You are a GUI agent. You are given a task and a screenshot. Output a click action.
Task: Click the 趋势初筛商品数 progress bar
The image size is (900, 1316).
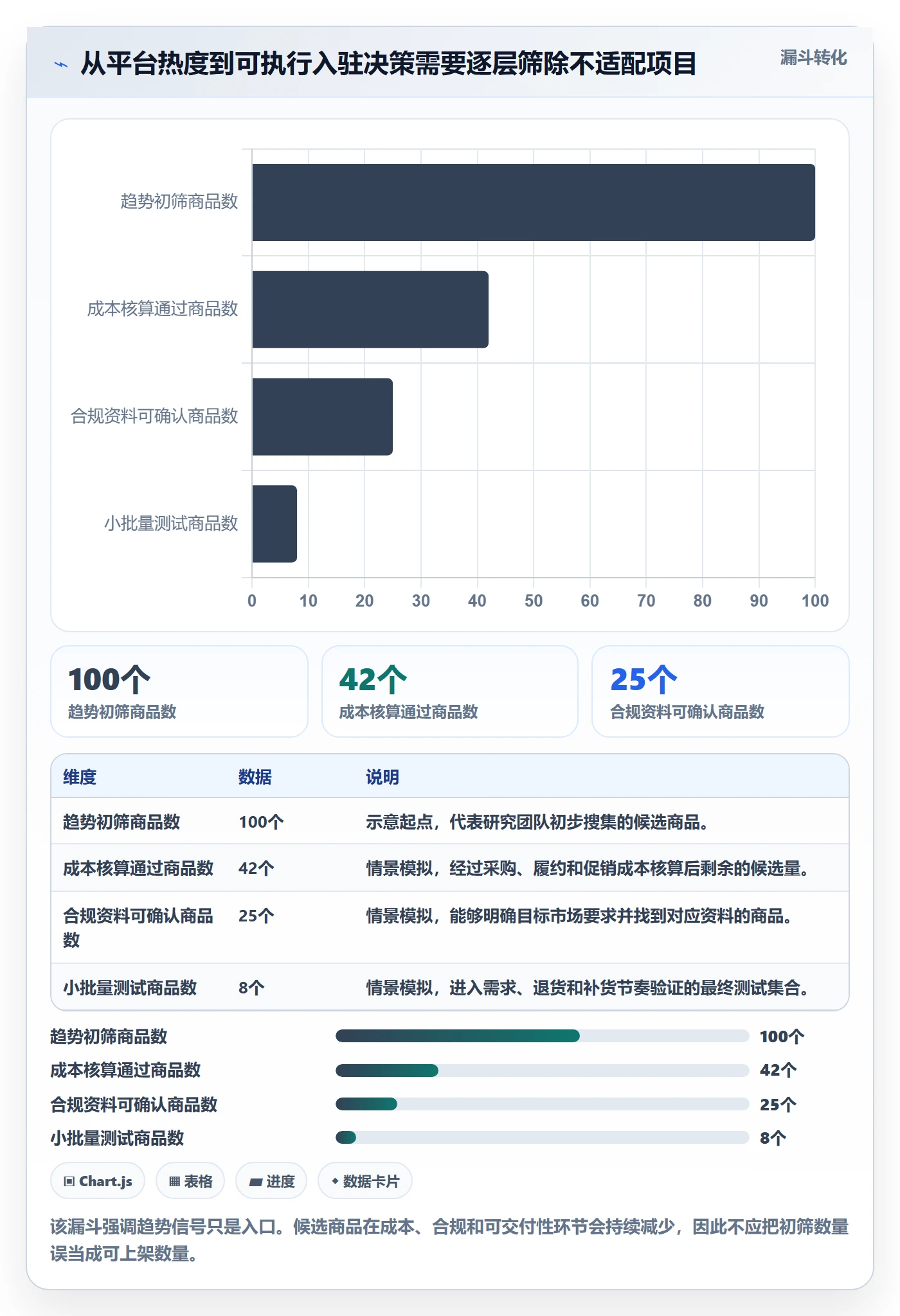543,1036
